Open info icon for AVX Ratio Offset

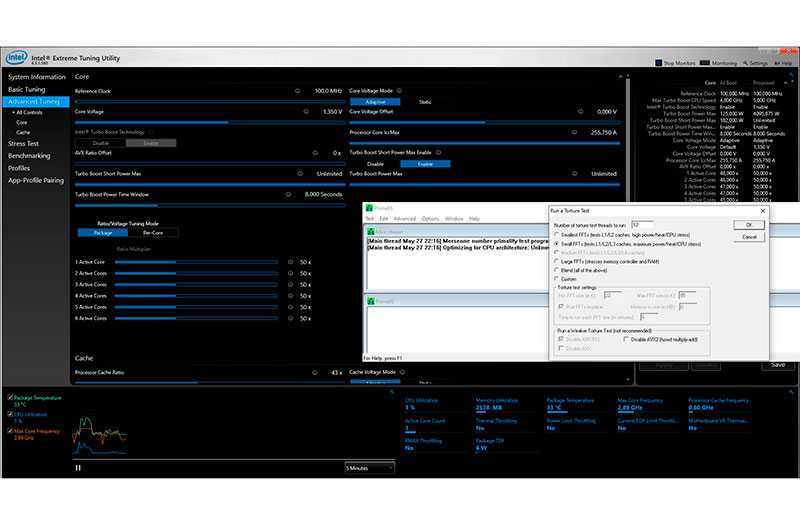[x=315, y=153]
